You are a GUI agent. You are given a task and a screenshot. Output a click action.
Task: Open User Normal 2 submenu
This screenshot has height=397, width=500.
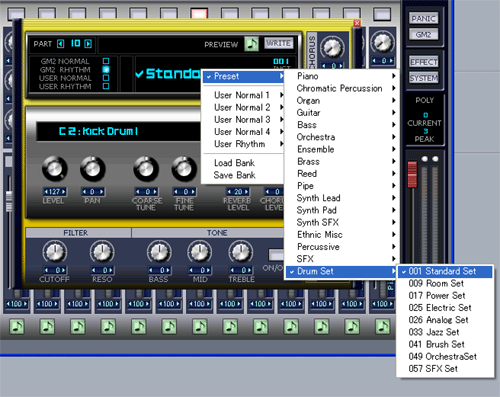[244, 107]
